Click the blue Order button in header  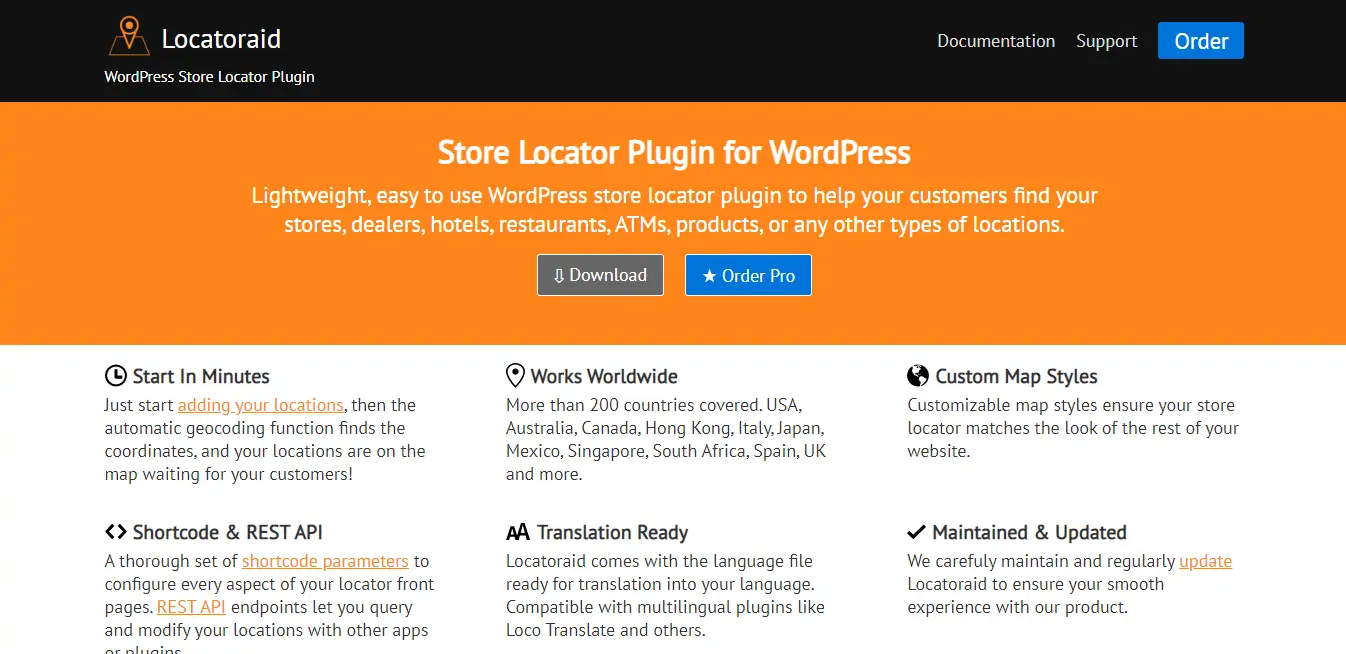(x=1201, y=41)
